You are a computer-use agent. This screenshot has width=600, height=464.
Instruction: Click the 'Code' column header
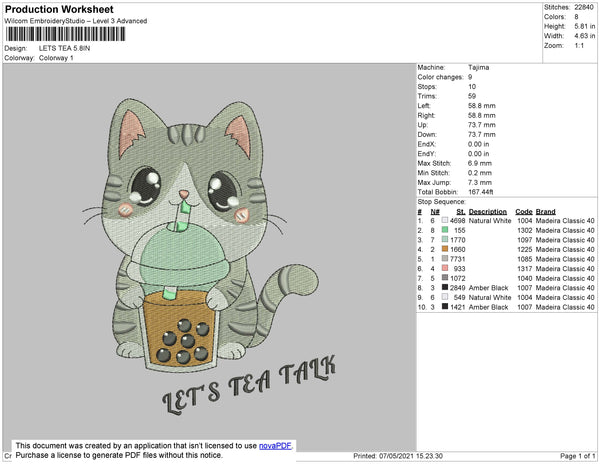click(x=523, y=212)
